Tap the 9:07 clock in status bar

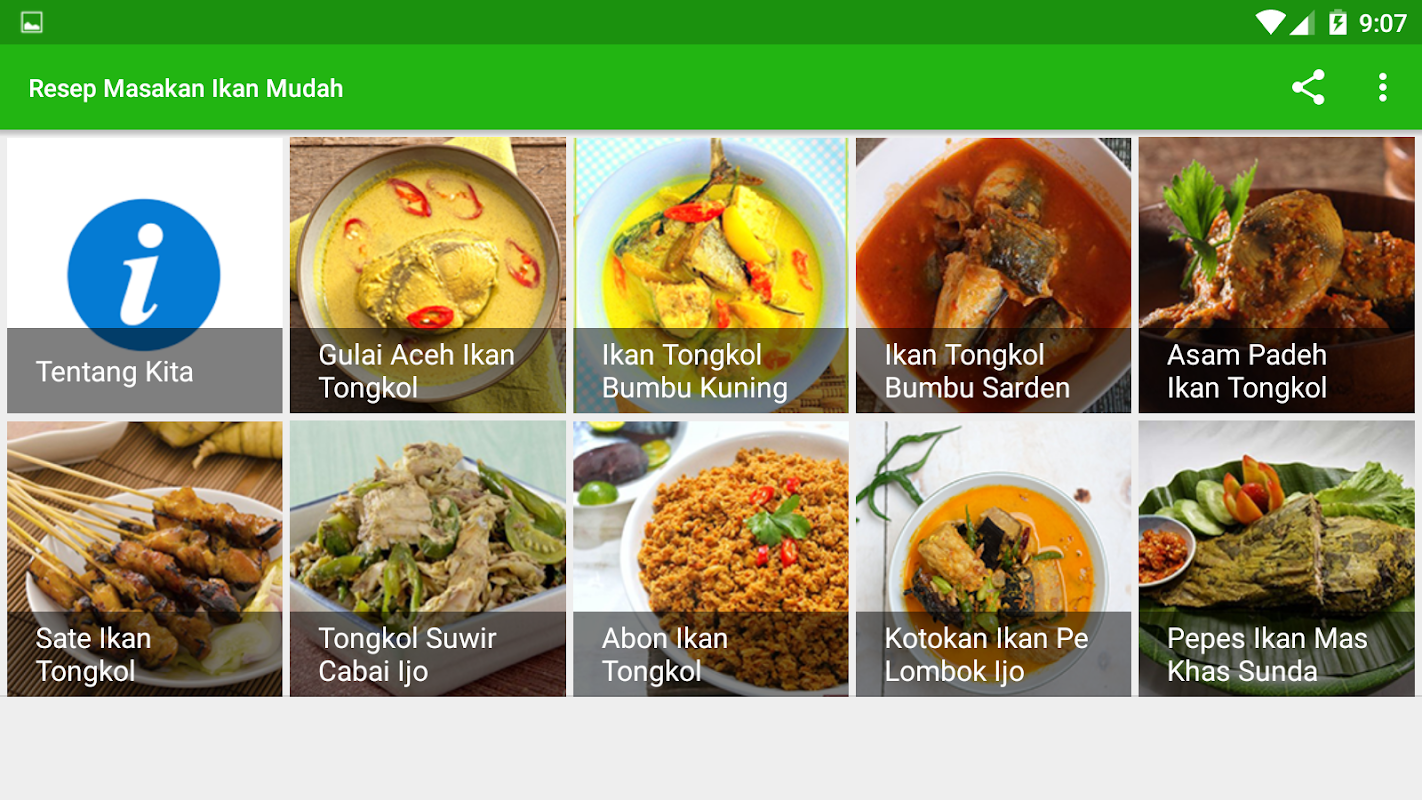1383,23
